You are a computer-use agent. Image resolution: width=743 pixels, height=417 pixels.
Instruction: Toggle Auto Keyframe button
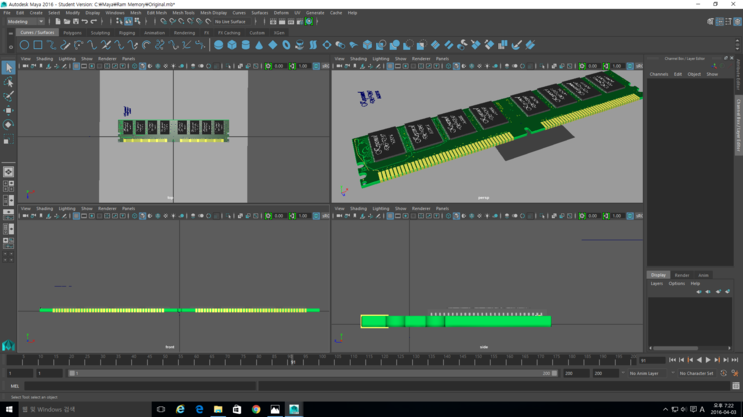point(724,373)
